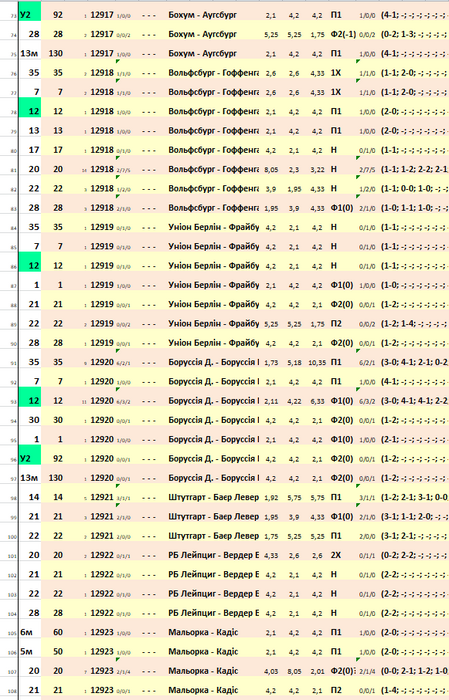Screen dimensions: 449x700
Task: Select the 3,9 cell in row 82
Action: 271,189
